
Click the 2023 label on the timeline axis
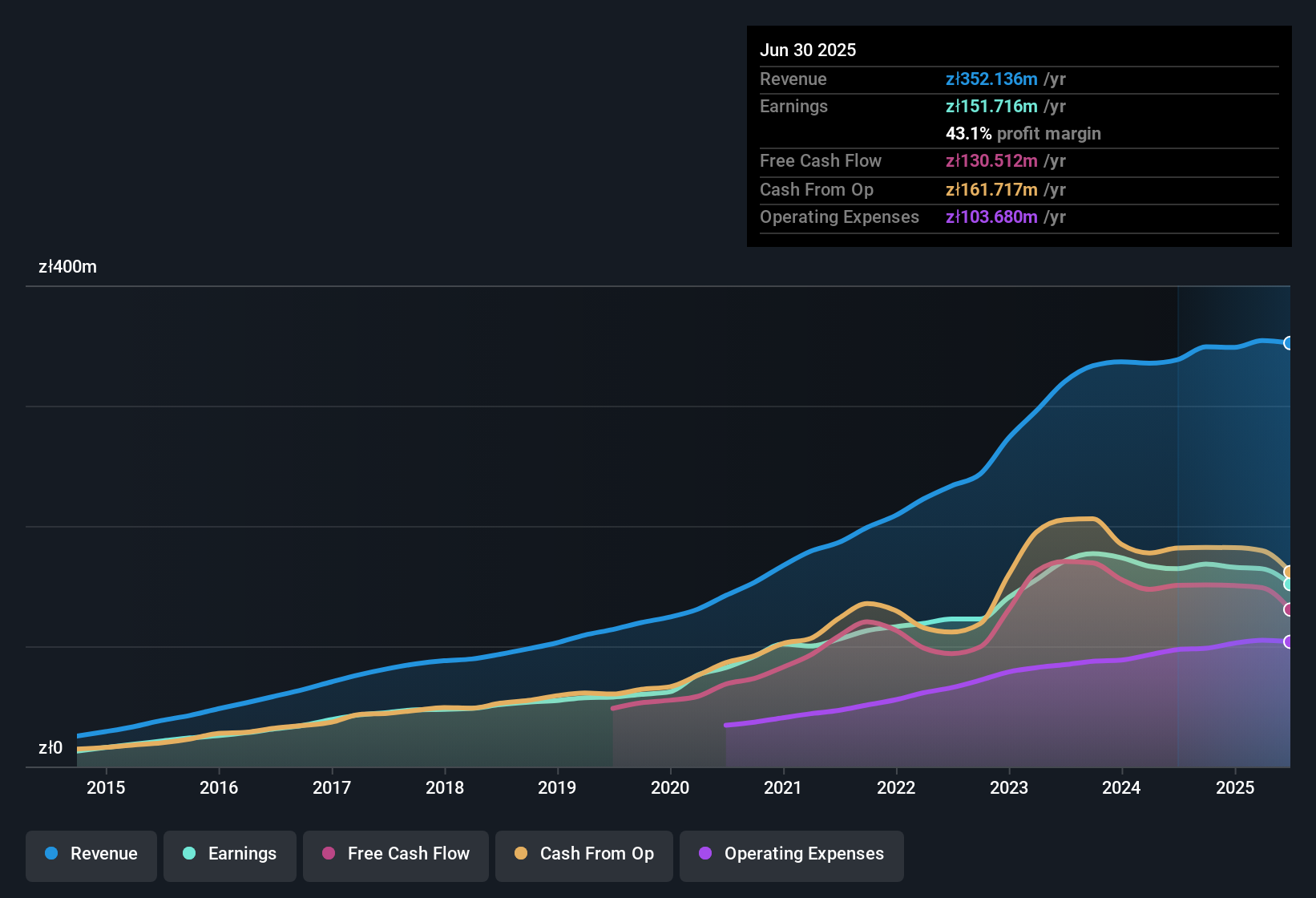pos(1011,788)
